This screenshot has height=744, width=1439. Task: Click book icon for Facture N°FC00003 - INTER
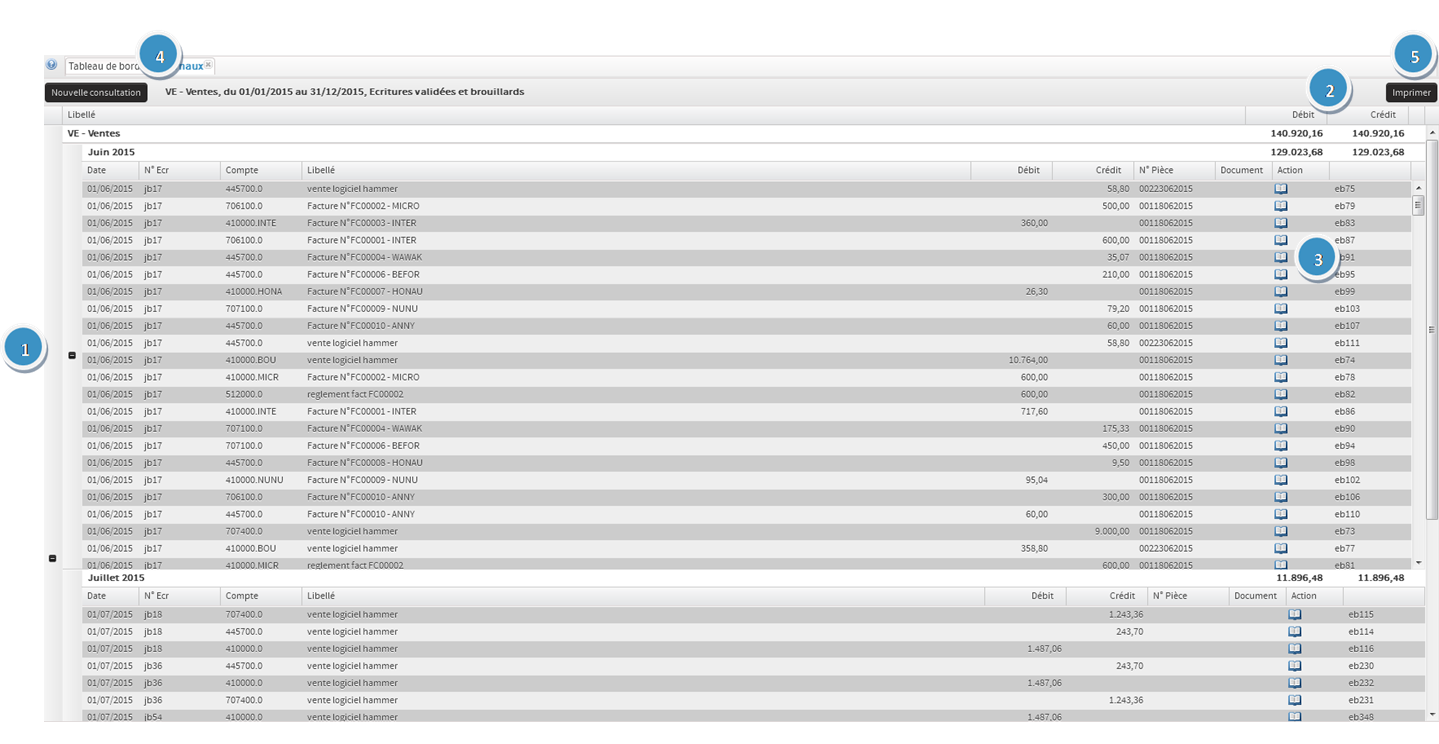(x=1281, y=222)
